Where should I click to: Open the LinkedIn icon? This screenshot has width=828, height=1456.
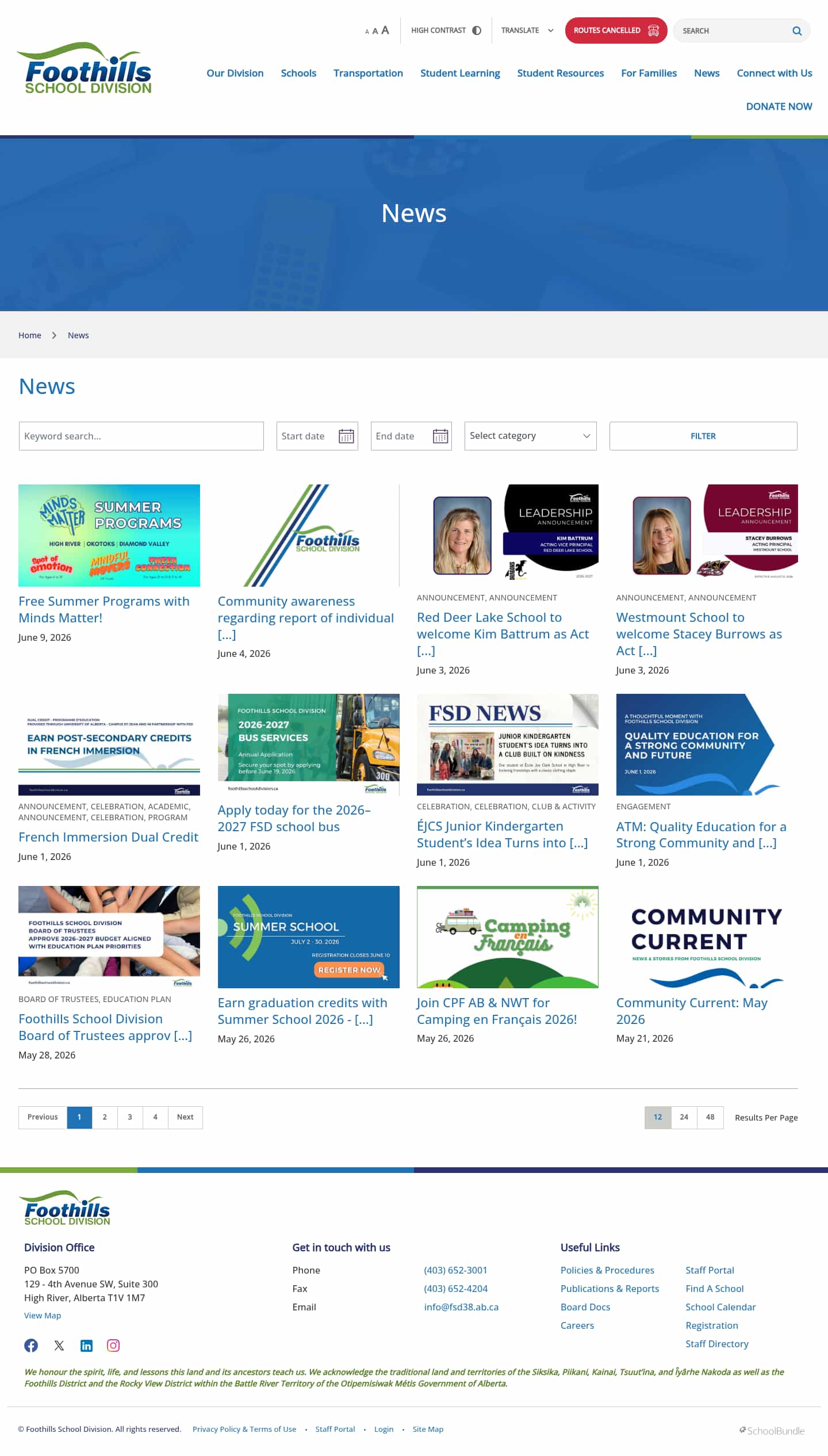pos(86,1345)
